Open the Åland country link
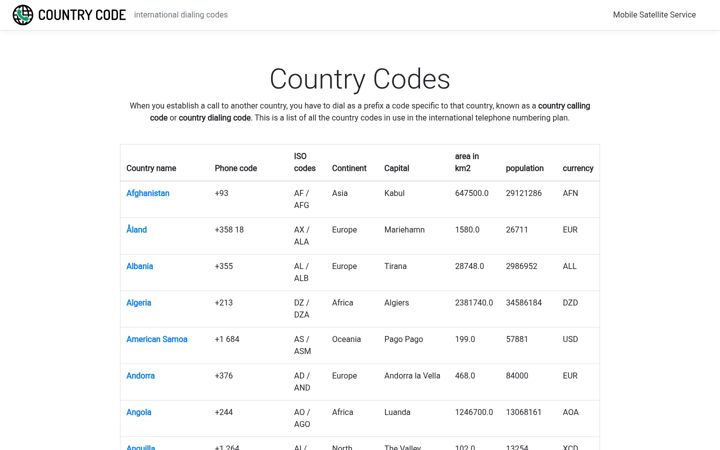The height and width of the screenshot is (450, 720). (136, 230)
